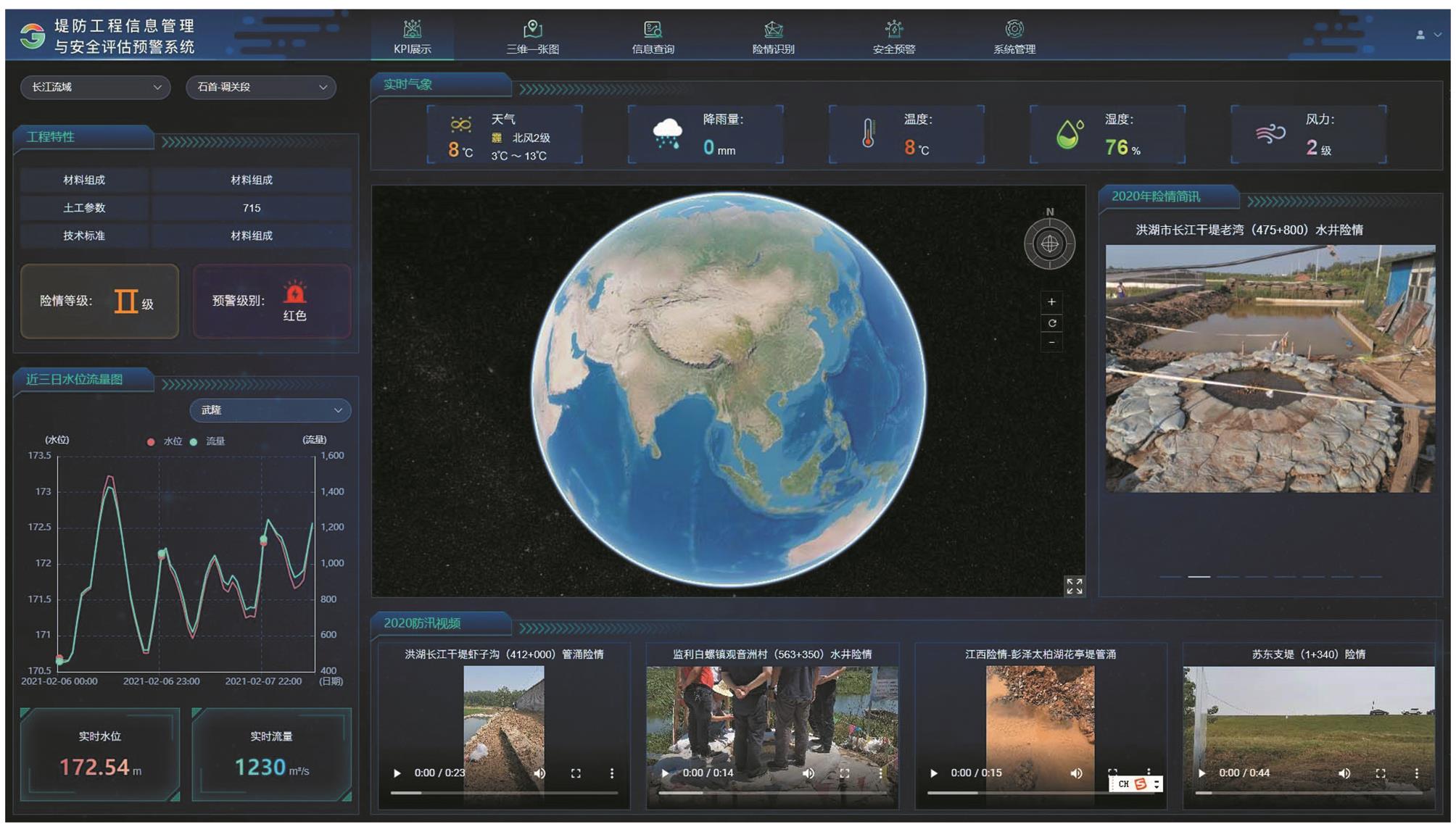Expand the 长江流域 basin dropdown

96,87
